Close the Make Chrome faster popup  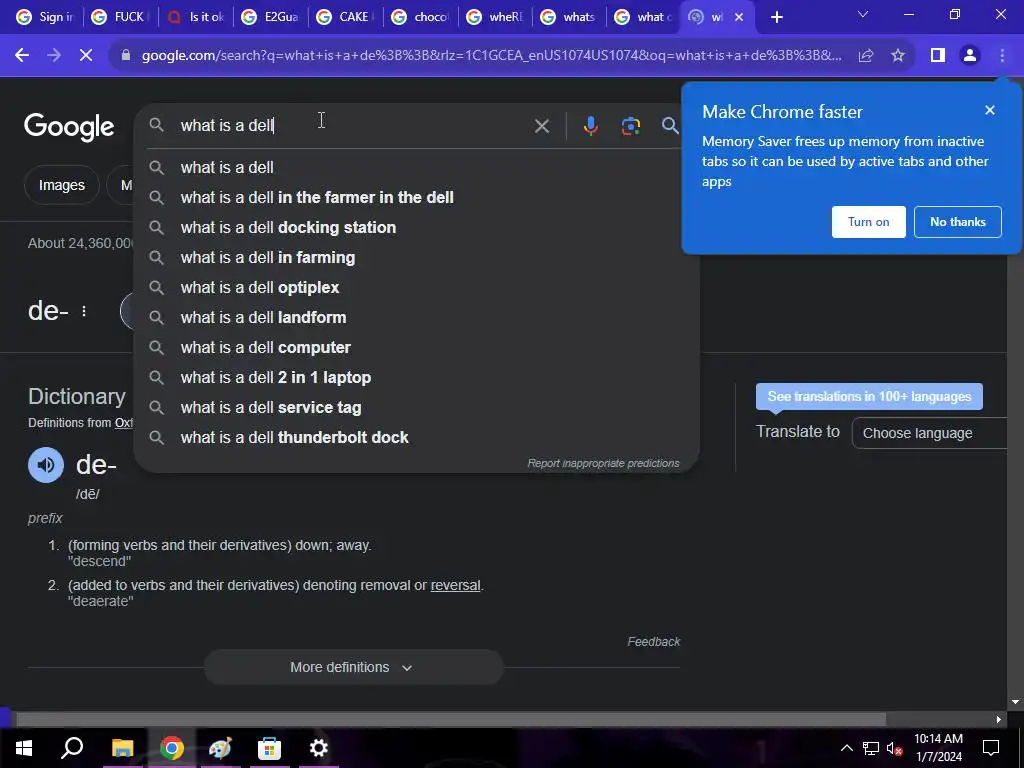[x=990, y=110]
